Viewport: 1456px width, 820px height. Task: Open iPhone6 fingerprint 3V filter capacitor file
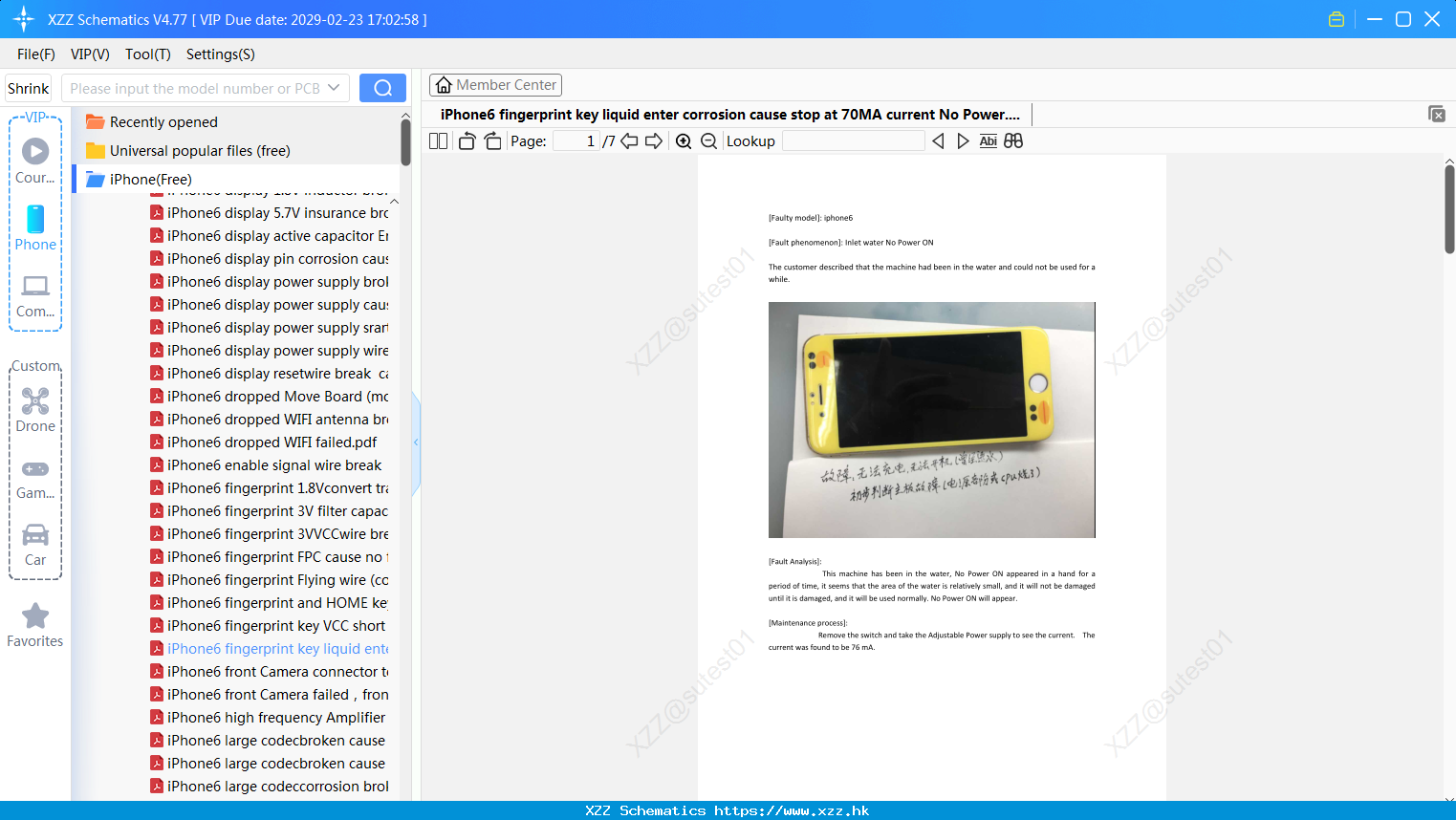tap(270, 511)
